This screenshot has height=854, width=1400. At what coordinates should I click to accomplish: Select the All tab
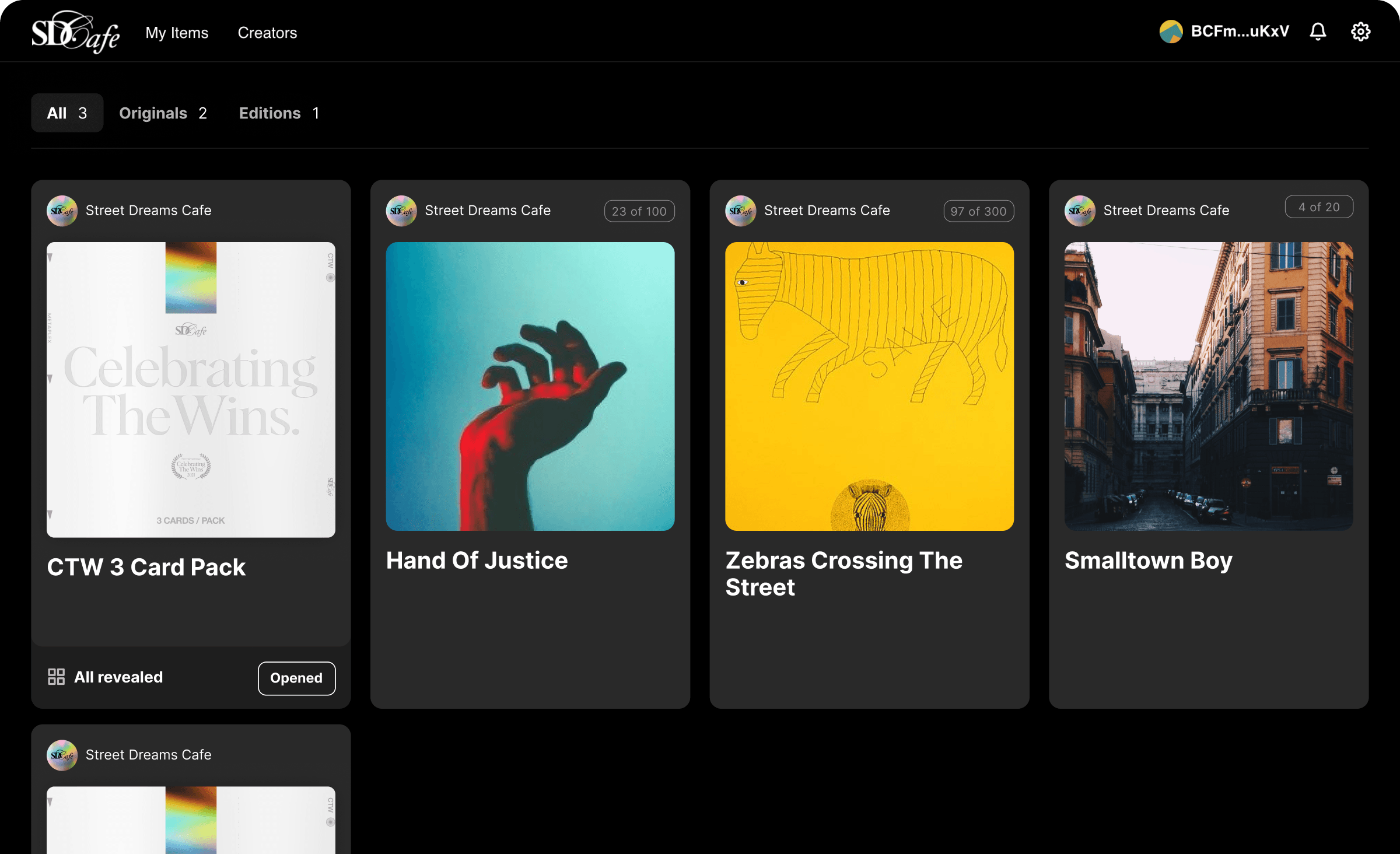coord(67,113)
